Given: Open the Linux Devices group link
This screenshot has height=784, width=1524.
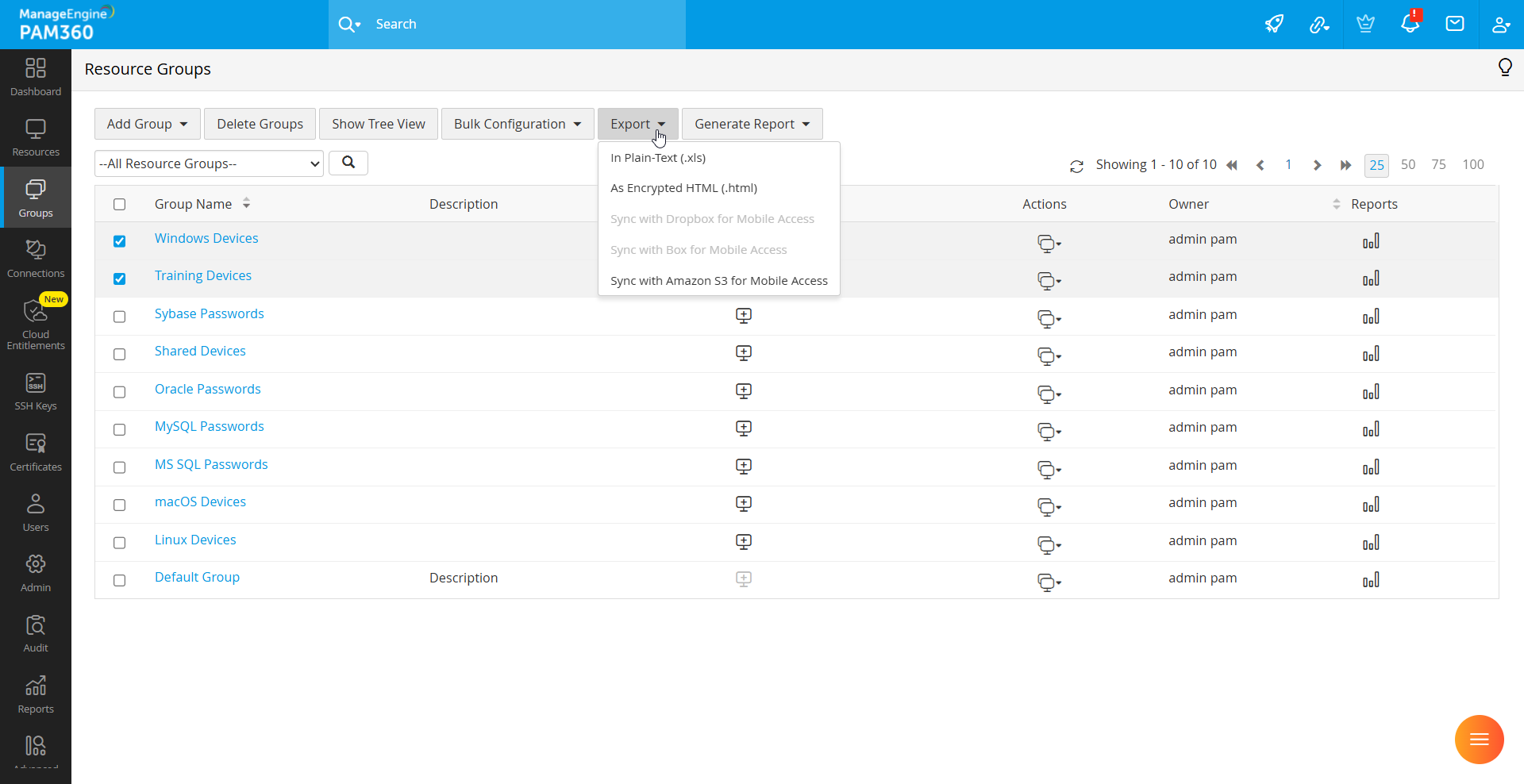Looking at the screenshot, I should (194, 540).
